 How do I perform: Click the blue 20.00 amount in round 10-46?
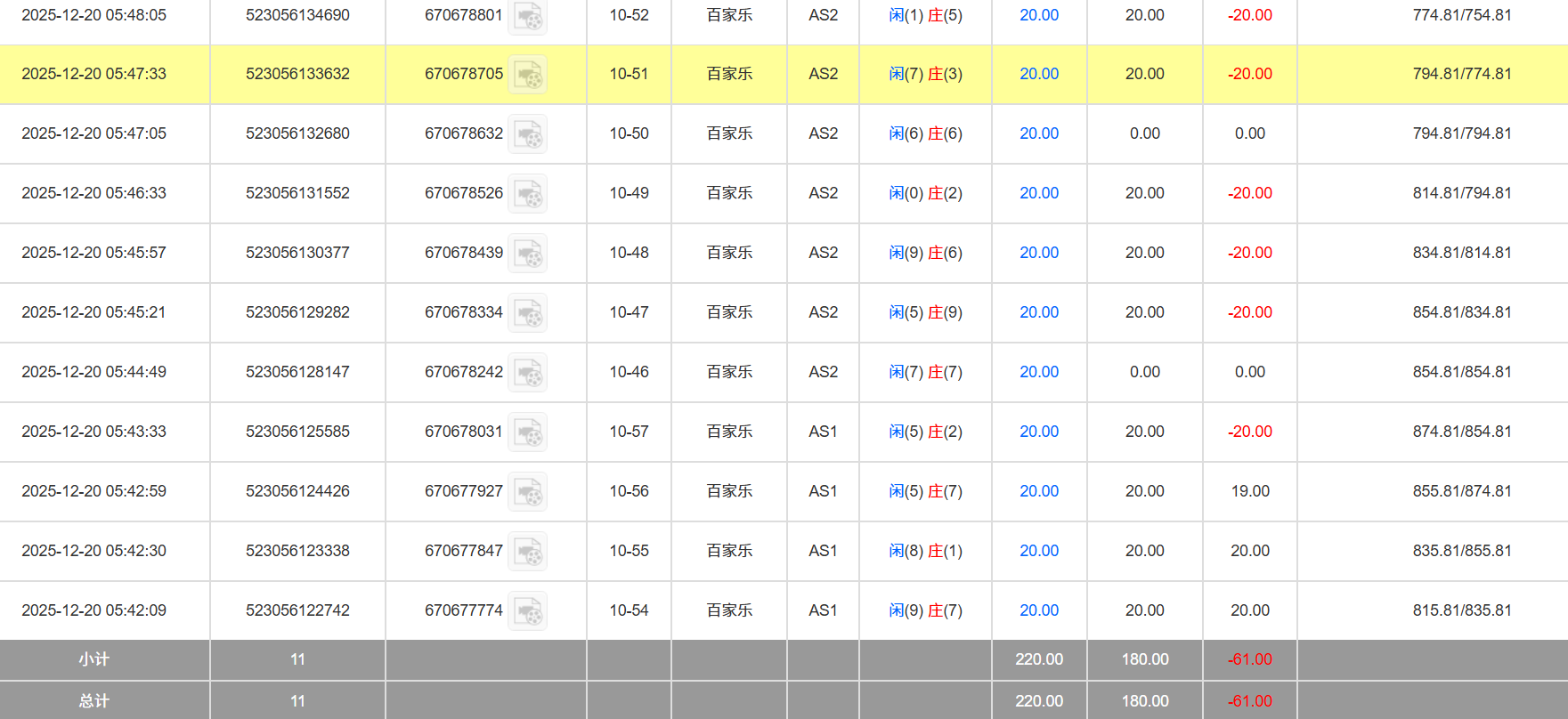coord(1039,372)
